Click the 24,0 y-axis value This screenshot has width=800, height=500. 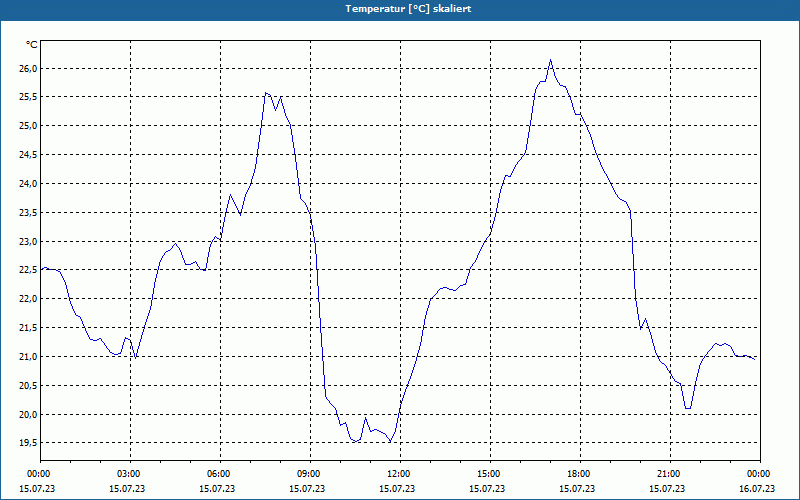[29, 183]
